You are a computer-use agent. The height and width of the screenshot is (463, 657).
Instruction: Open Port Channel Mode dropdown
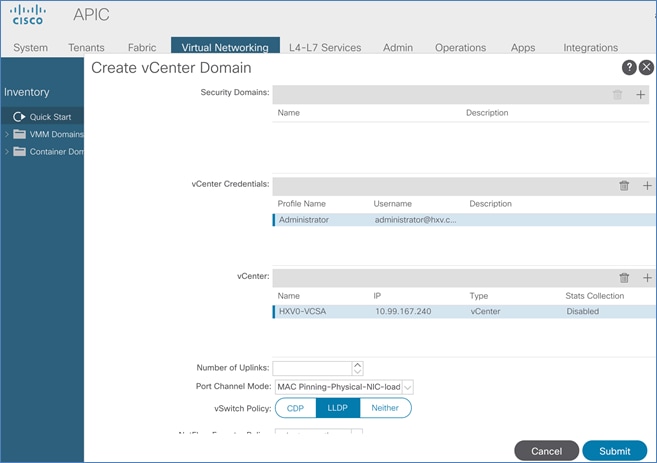point(407,387)
